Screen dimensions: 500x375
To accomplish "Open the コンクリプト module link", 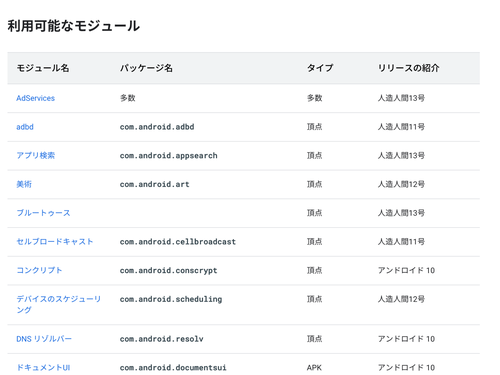I will 39,270.
